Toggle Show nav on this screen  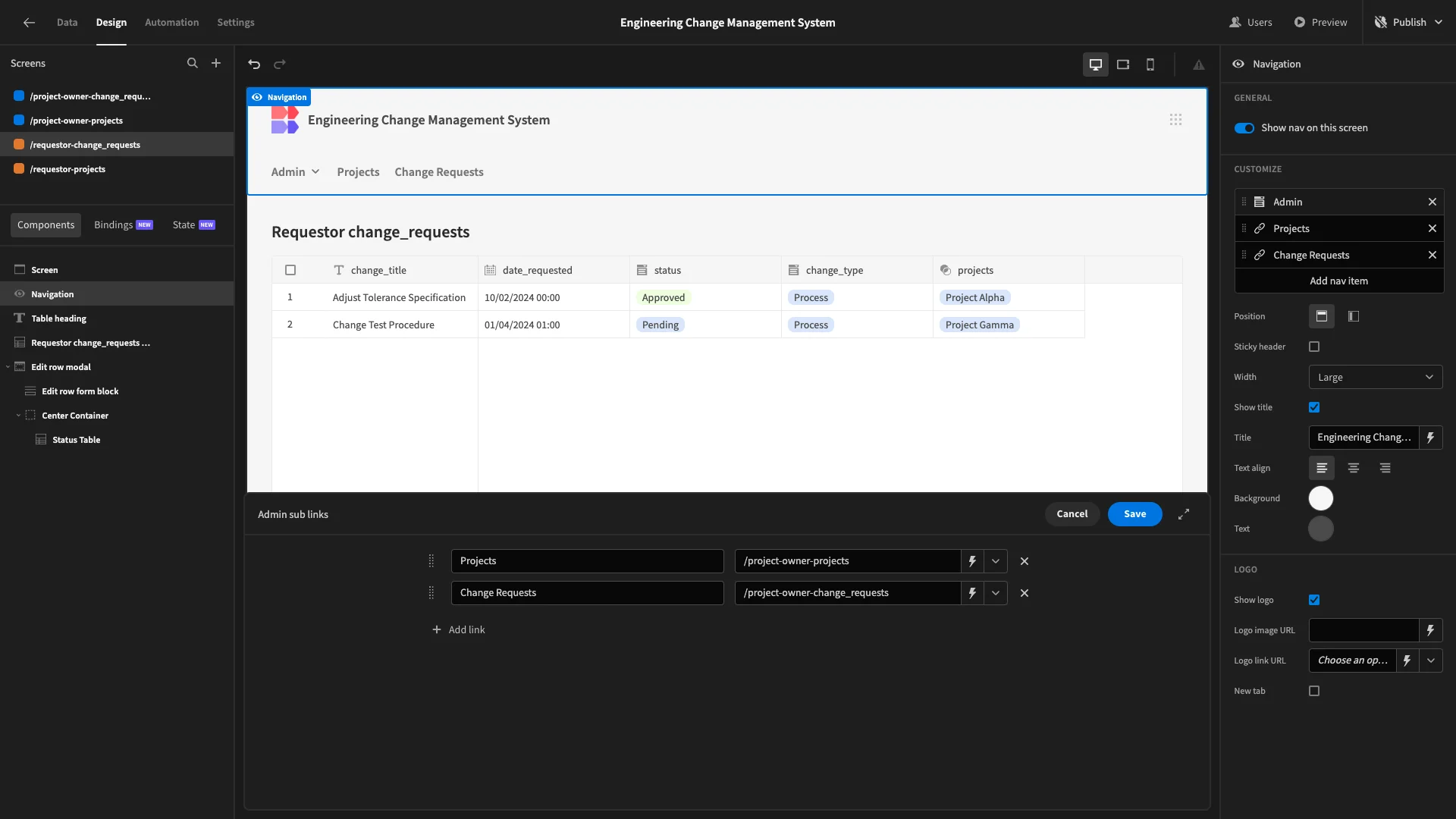point(1244,128)
